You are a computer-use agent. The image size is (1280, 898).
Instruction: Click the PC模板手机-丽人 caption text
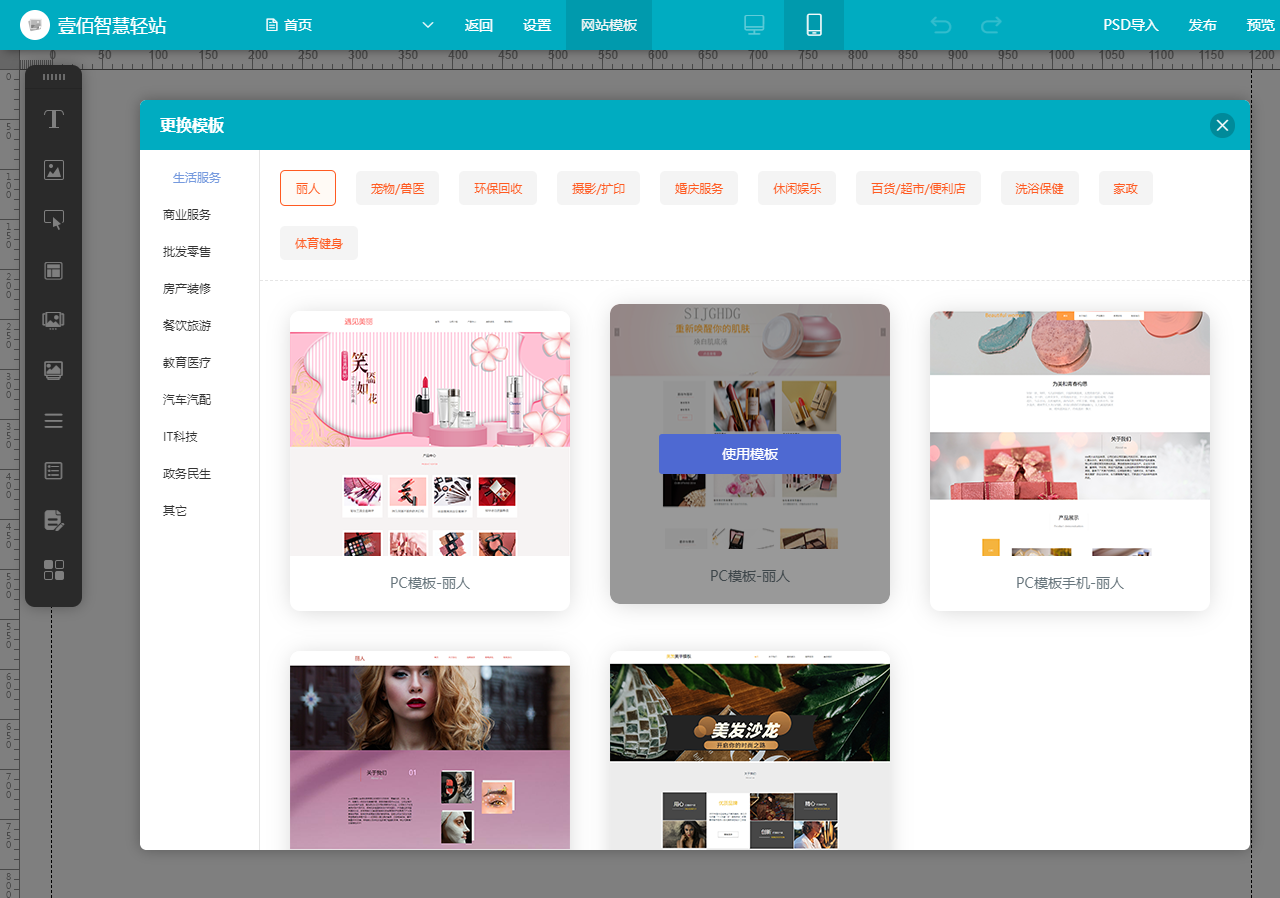[1070, 583]
